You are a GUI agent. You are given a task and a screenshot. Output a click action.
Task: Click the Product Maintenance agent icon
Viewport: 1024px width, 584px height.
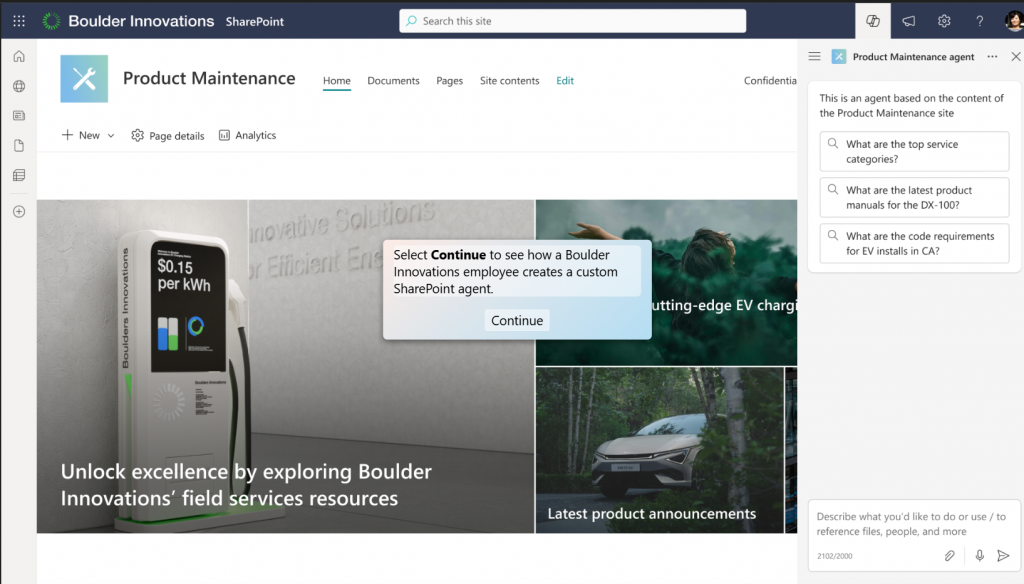pos(839,57)
